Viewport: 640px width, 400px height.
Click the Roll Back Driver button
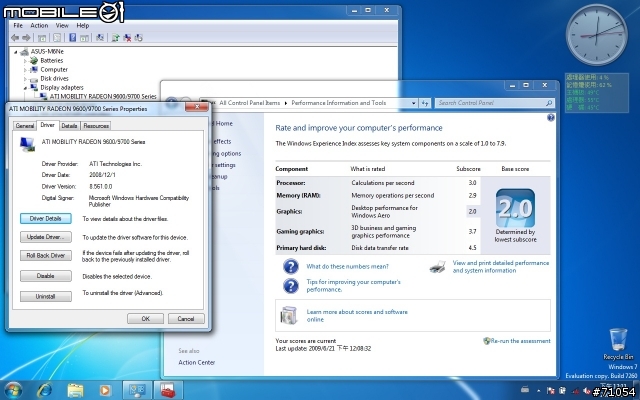pos(45,256)
